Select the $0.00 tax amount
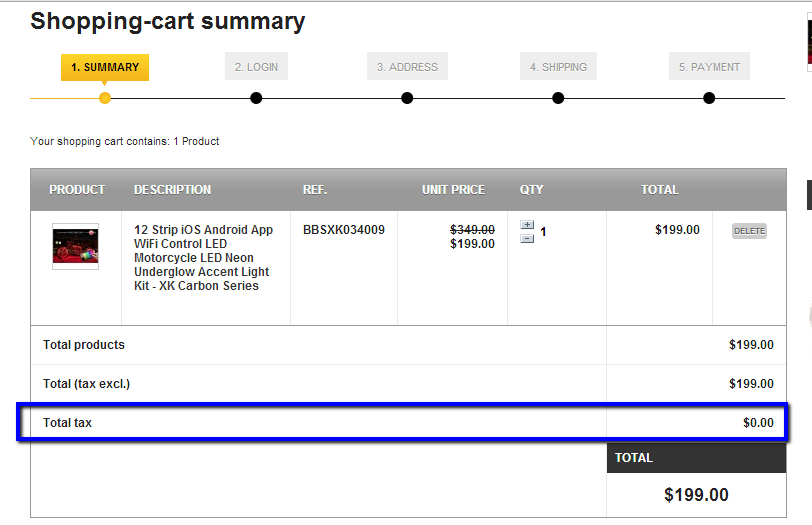This screenshot has width=812, height=525. pos(758,423)
